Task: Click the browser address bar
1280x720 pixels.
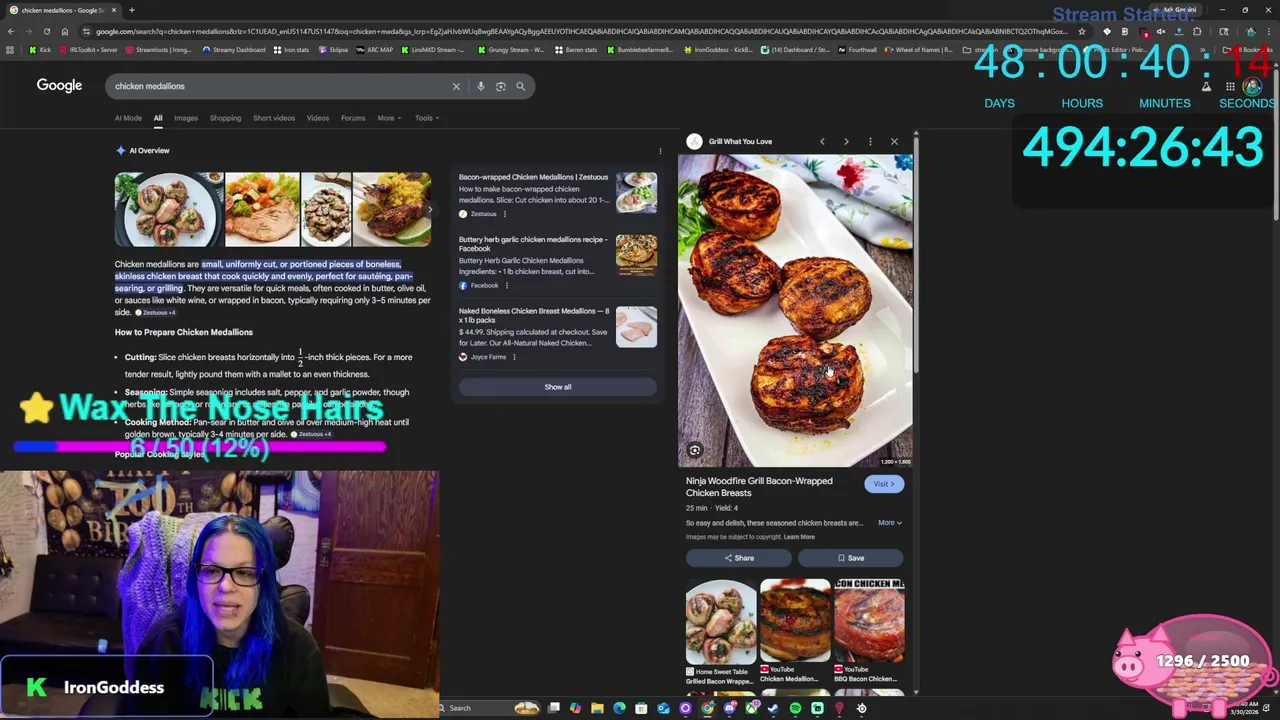Action: click(x=580, y=31)
